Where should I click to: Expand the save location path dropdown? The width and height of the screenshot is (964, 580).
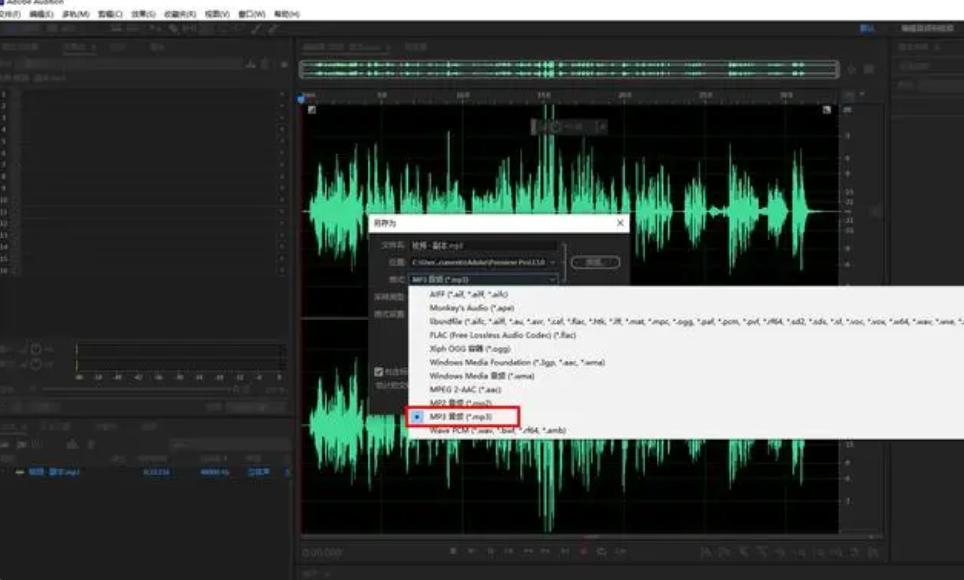[x=552, y=262]
